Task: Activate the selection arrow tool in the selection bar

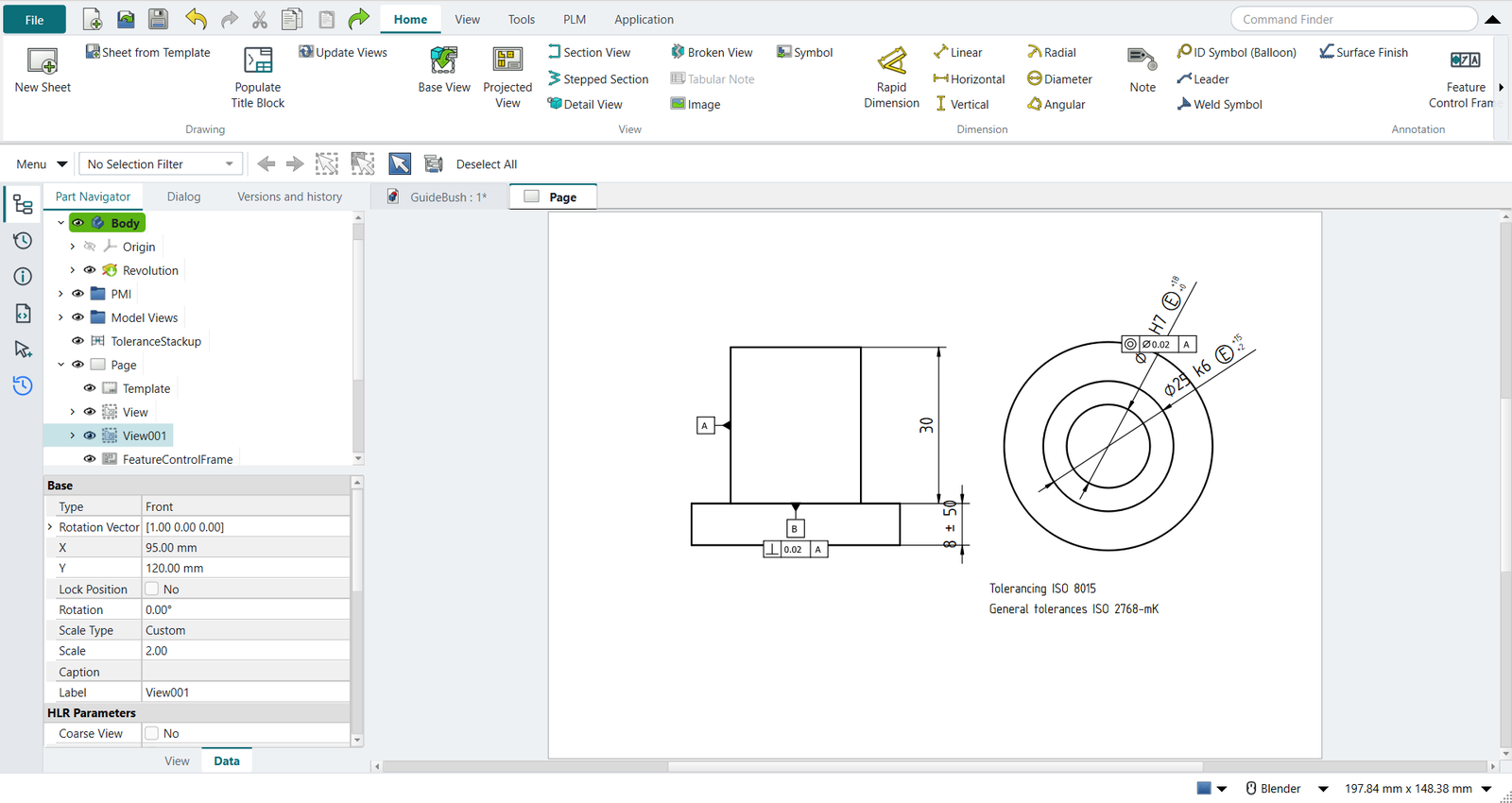Action: click(x=400, y=164)
